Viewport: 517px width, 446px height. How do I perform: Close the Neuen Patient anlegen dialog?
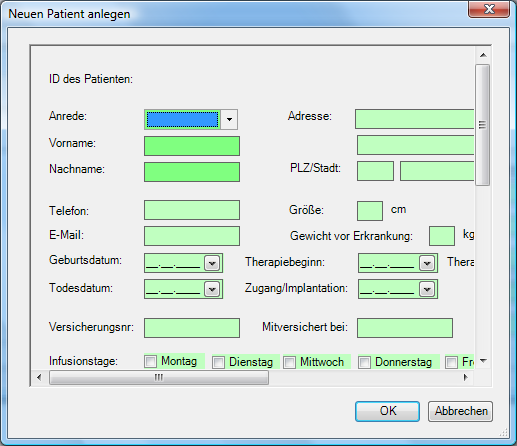tap(489, 9)
